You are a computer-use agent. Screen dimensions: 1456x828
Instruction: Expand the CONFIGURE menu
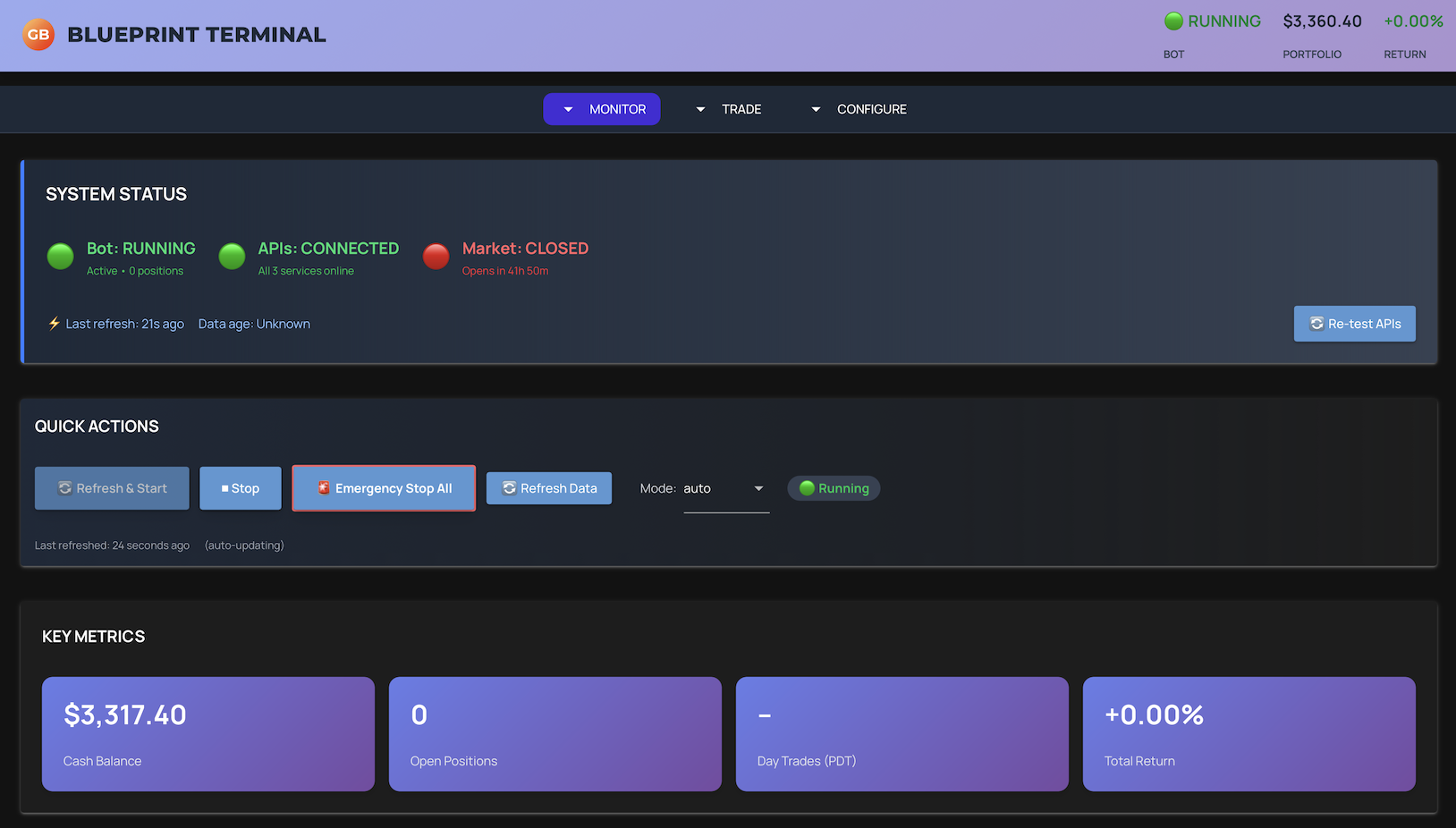[x=859, y=109]
